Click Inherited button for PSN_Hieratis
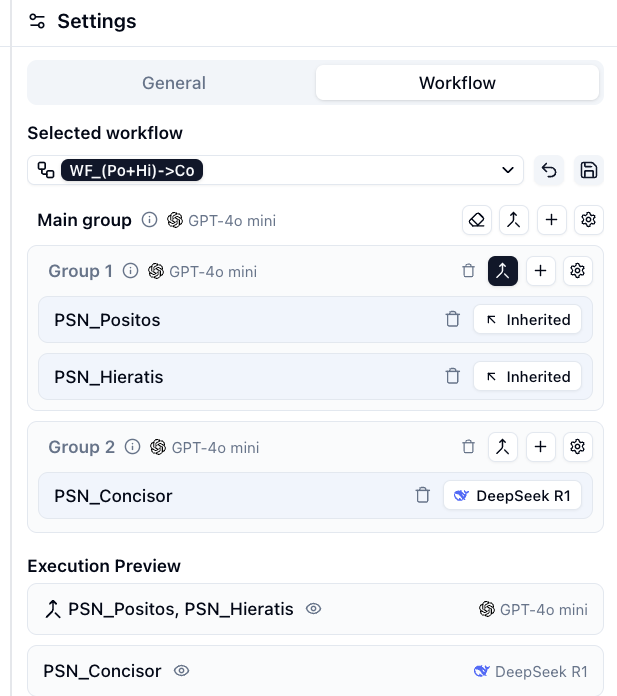 point(527,377)
